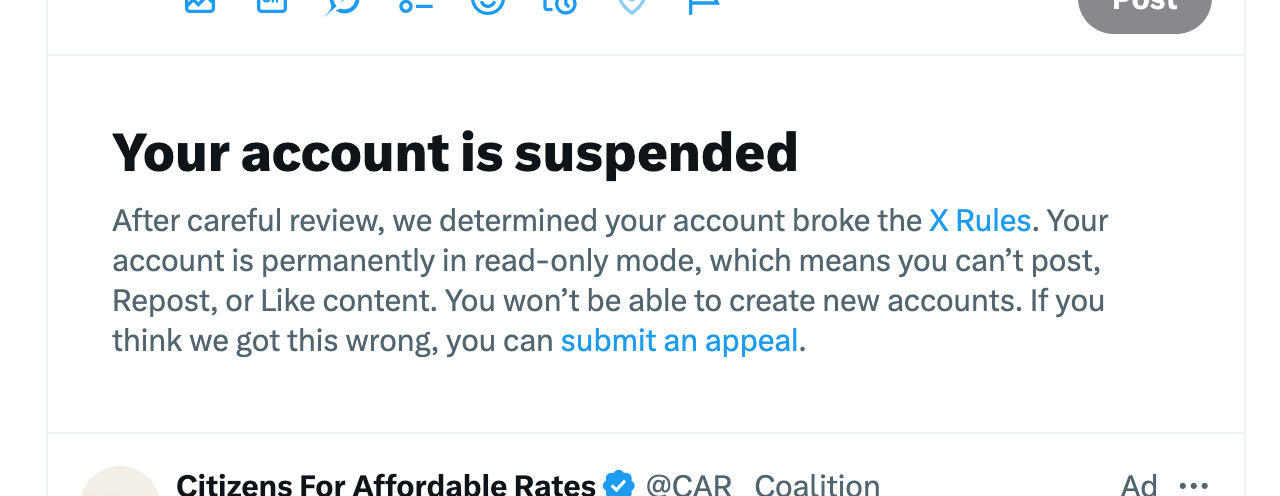Expand the ad's more options ellipsis

pos(1194,486)
